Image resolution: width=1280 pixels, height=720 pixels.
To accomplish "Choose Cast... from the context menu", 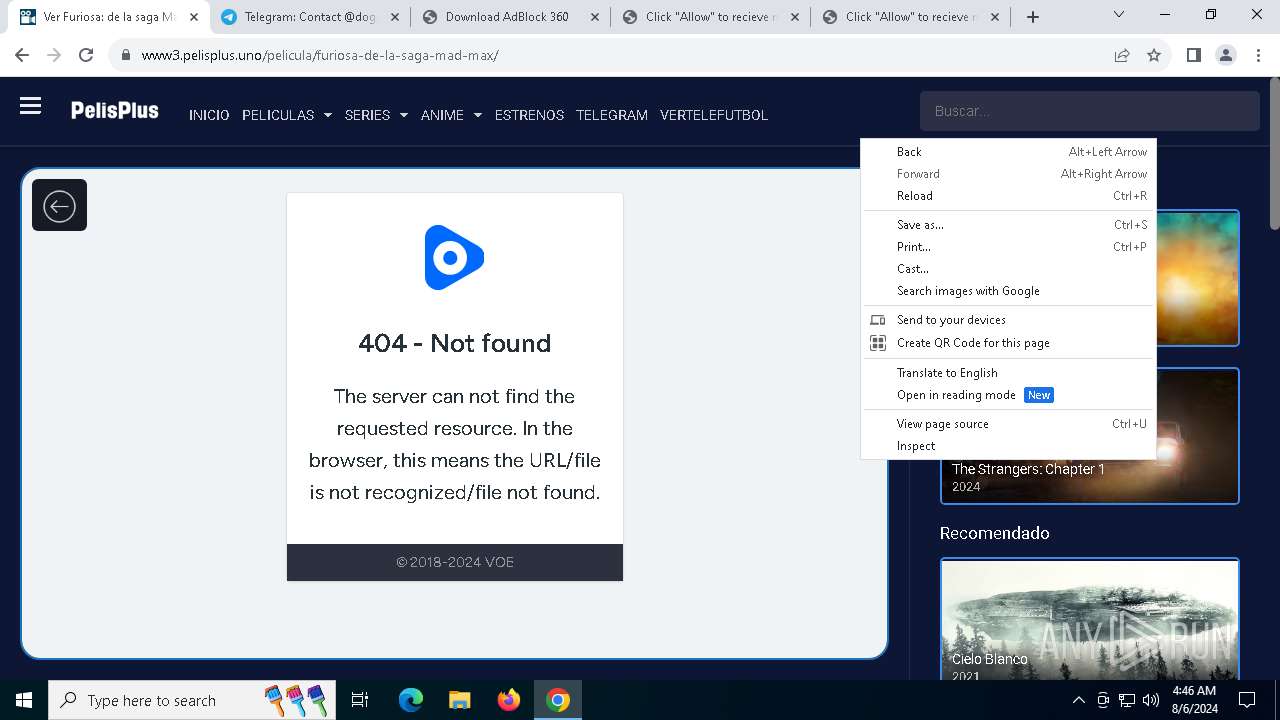I will (1008, 269).
